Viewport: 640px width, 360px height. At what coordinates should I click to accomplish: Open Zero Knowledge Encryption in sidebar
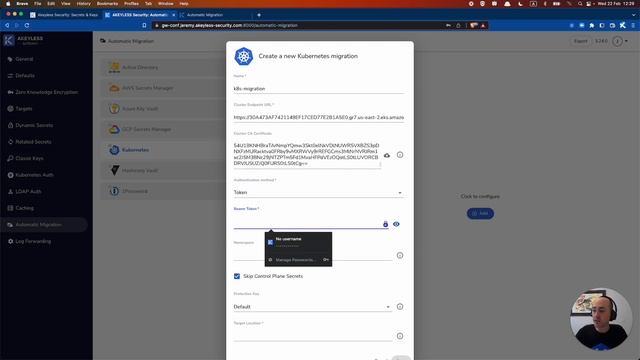pos(47,92)
